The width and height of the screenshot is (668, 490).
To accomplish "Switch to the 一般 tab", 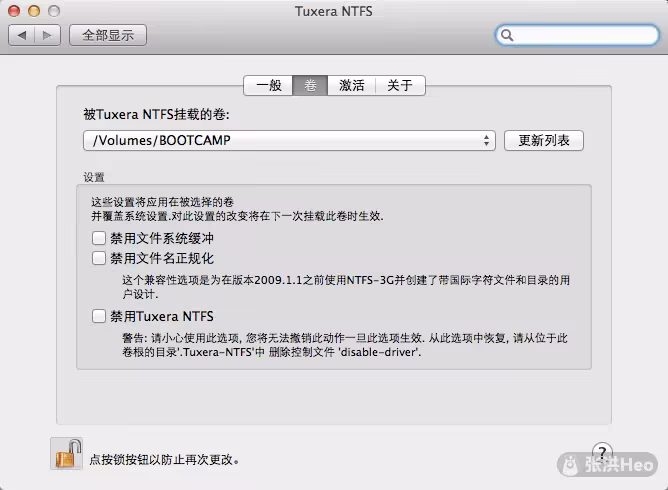I will click(x=268, y=85).
